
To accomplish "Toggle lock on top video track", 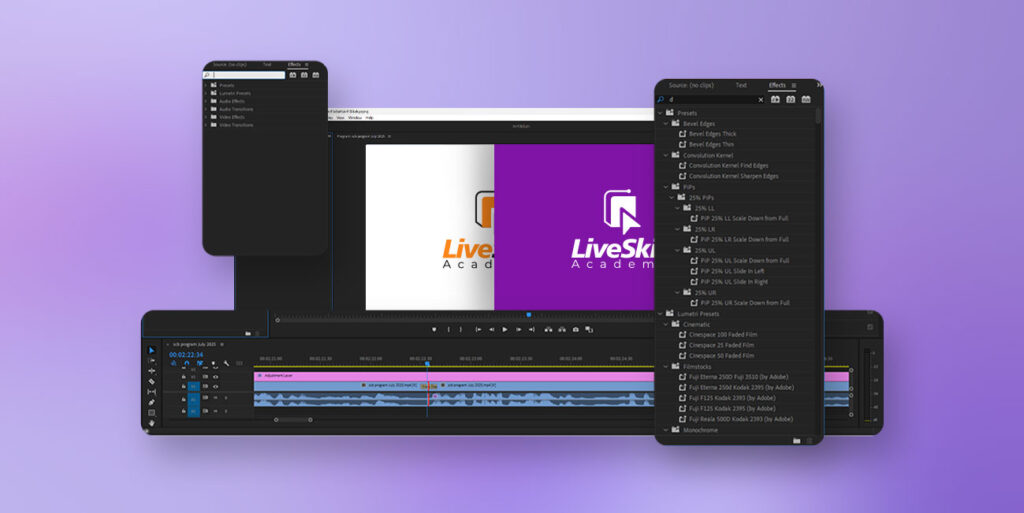I will click(184, 377).
